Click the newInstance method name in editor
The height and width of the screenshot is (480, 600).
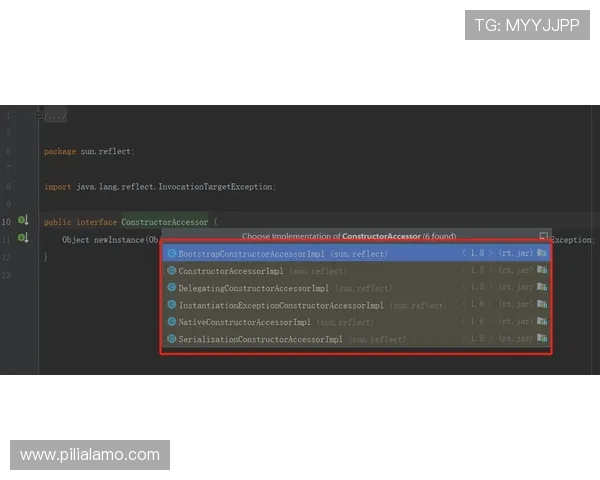coord(119,240)
